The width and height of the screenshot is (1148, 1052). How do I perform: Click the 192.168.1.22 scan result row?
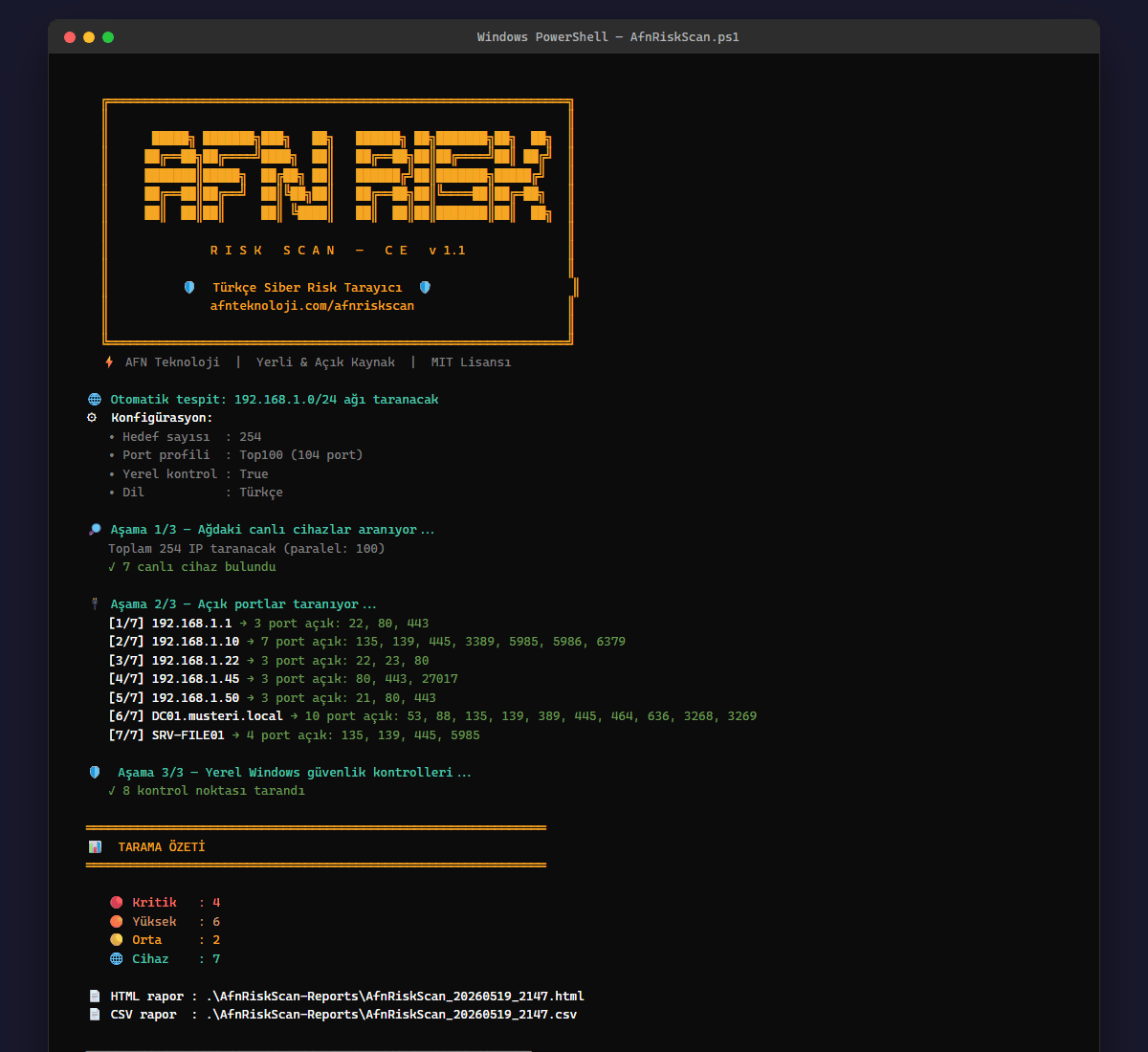coord(269,661)
